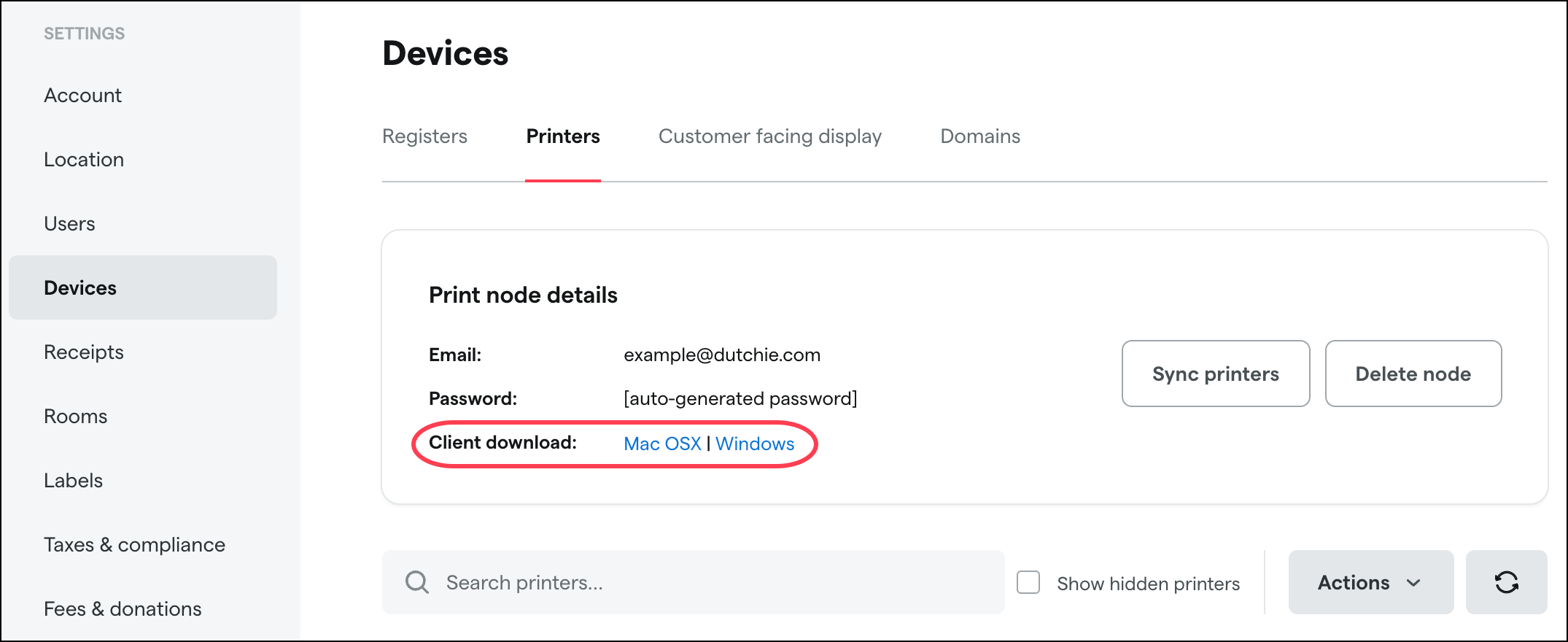Enable Show hidden printers
The width and height of the screenshot is (1568, 642).
pos(1028,582)
